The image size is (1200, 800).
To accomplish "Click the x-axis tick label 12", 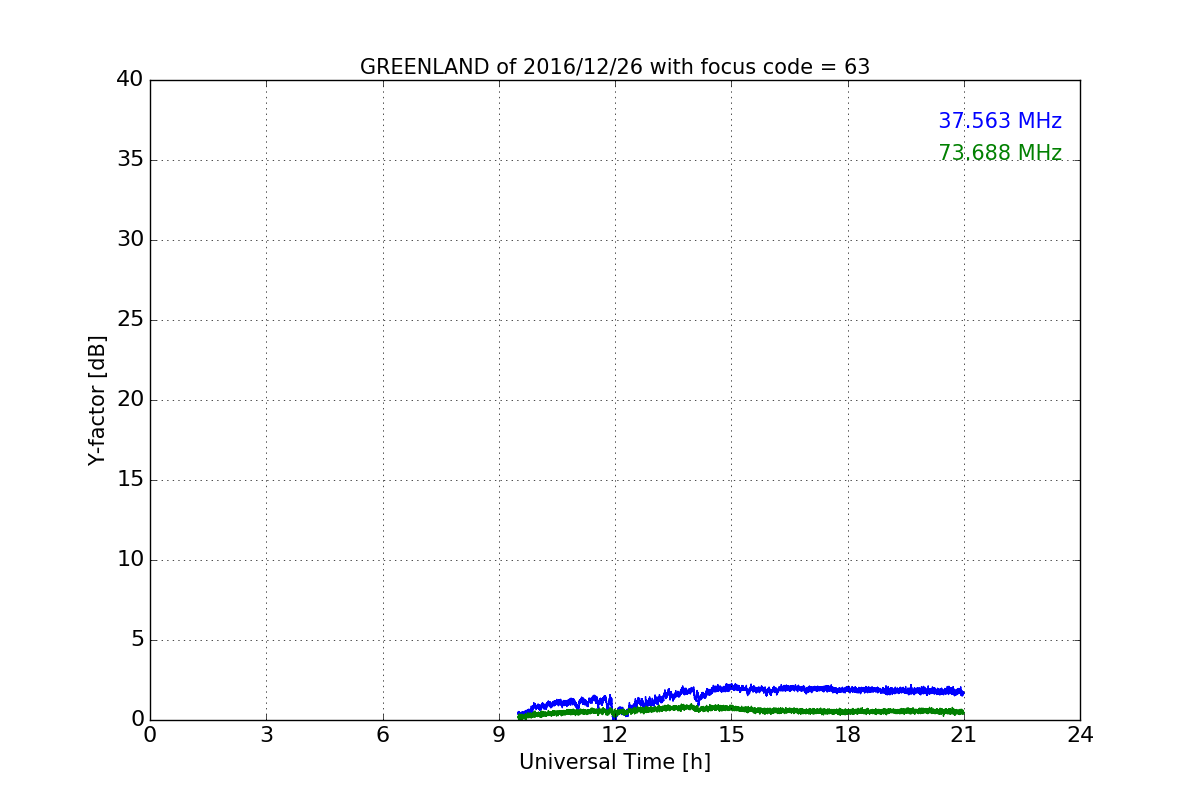I will coord(615,735).
